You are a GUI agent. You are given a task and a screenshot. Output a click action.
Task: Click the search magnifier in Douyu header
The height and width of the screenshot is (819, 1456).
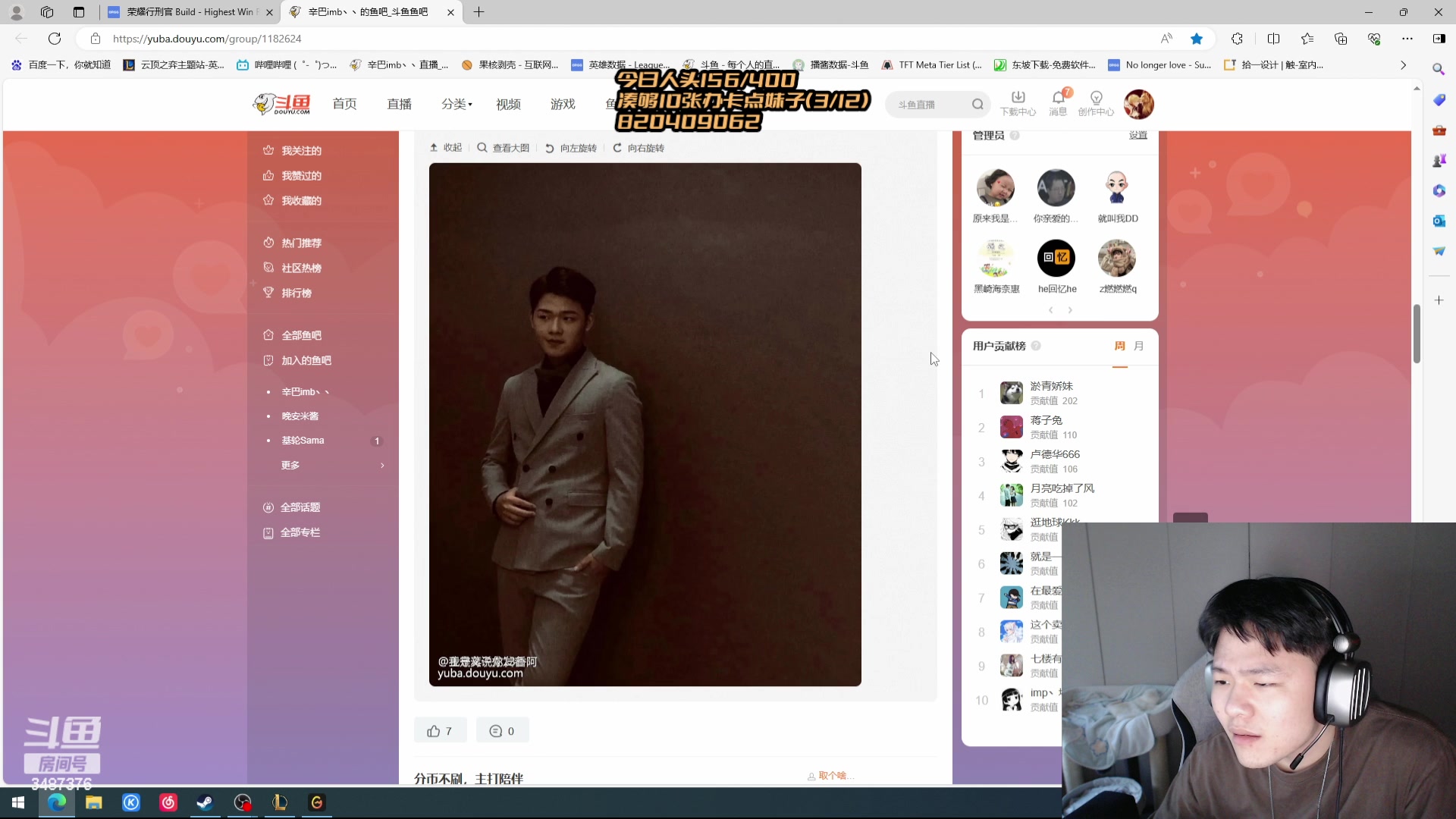(x=977, y=105)
